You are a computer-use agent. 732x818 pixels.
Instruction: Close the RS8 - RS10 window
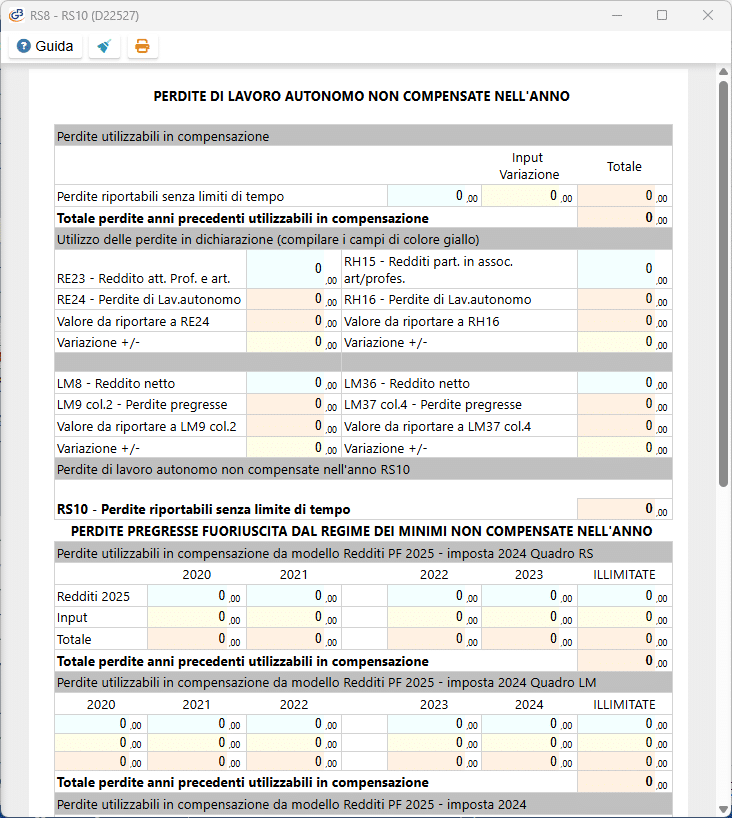(708, 15)
